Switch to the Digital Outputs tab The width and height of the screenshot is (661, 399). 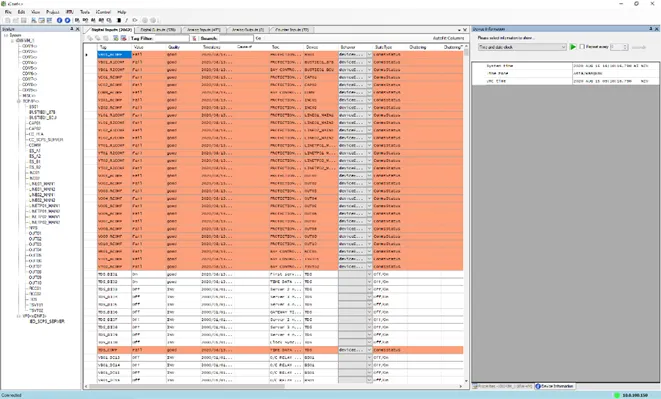pyautogui.click(x=158, y=30)
